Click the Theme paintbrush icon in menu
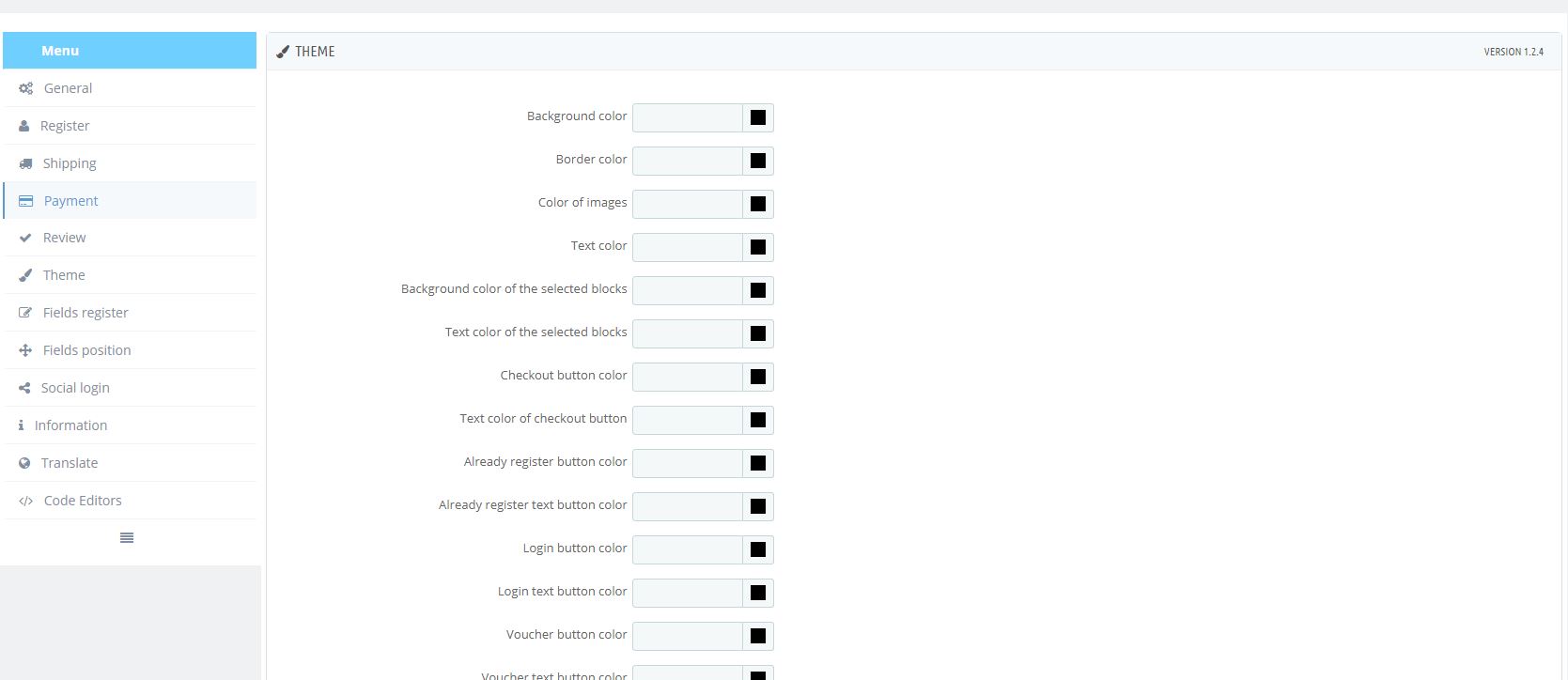This screenshot has width=1568, height=680. (25, 275)
